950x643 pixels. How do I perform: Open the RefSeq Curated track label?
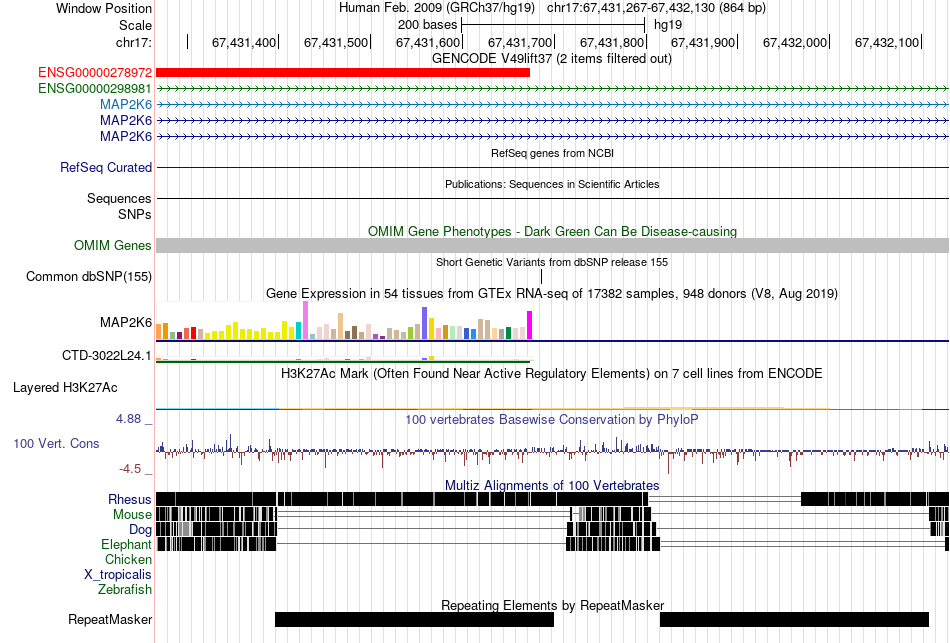tap(106, 167)
